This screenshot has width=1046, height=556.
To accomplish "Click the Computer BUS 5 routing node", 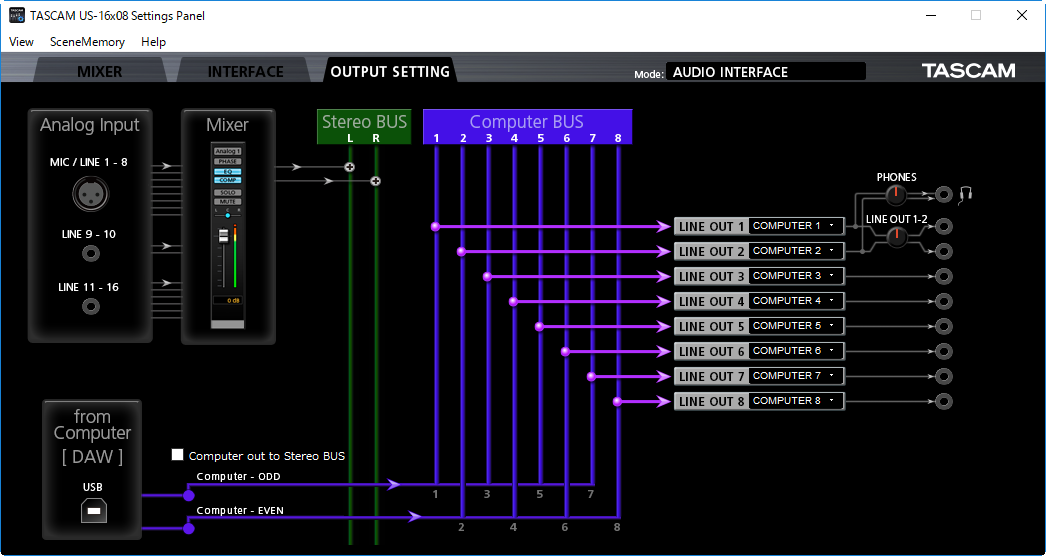I will [x=539, y=326].
